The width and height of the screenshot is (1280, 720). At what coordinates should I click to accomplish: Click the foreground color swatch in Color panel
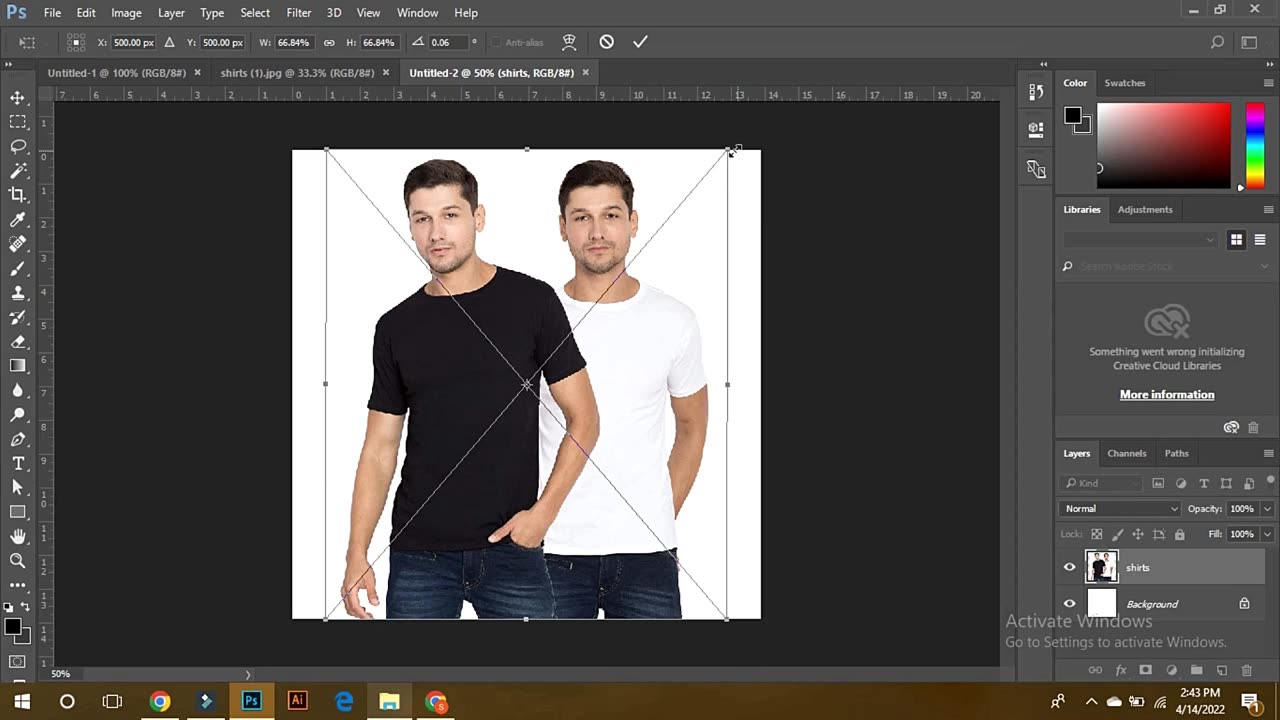1073,116
